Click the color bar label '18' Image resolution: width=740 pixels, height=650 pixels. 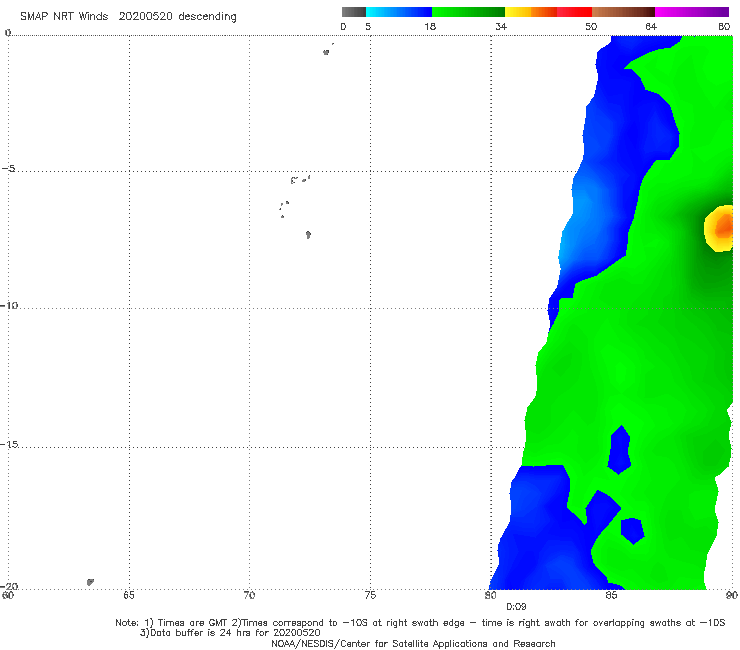coord(430,26)
